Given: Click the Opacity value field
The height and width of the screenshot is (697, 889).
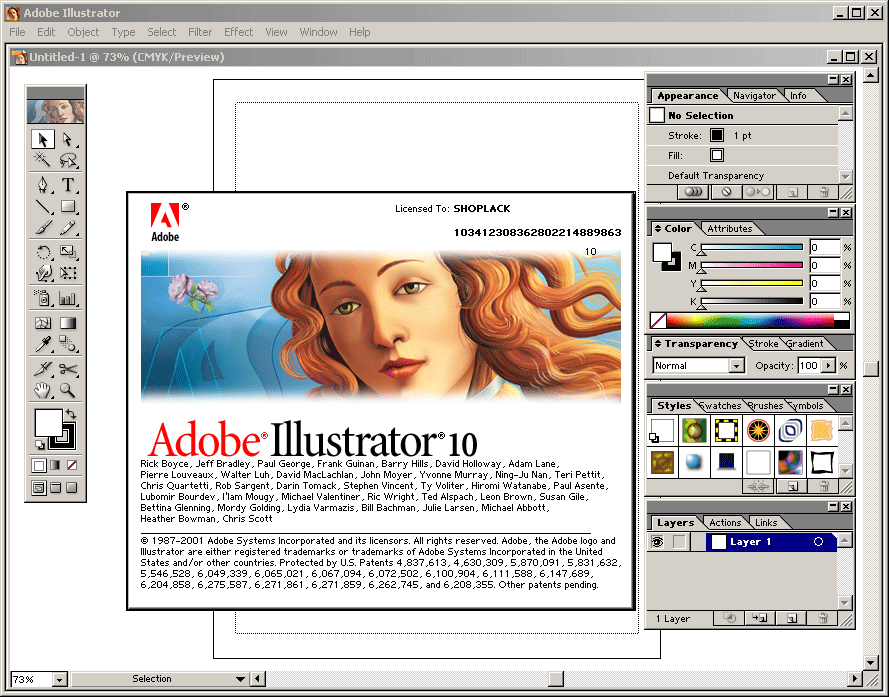Looking at the screenshot, I should (x=810, y=366).
